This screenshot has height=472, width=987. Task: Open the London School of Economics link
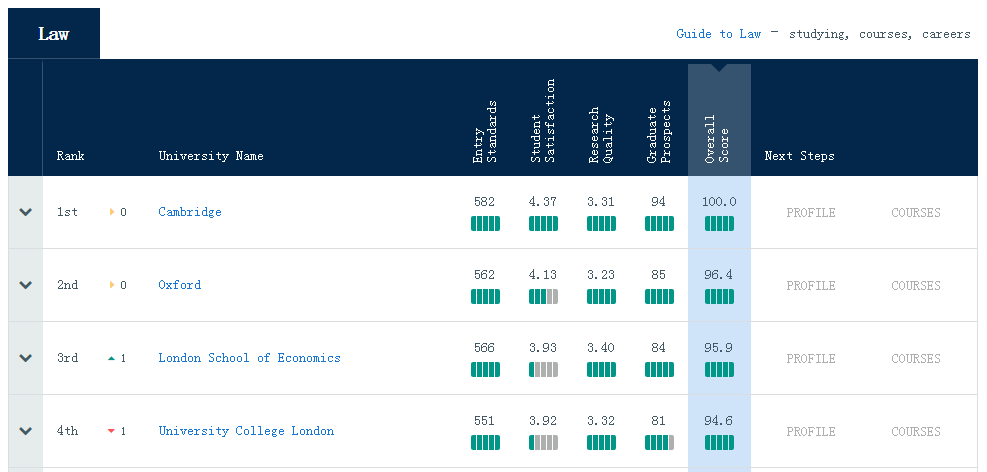(249, 358)
